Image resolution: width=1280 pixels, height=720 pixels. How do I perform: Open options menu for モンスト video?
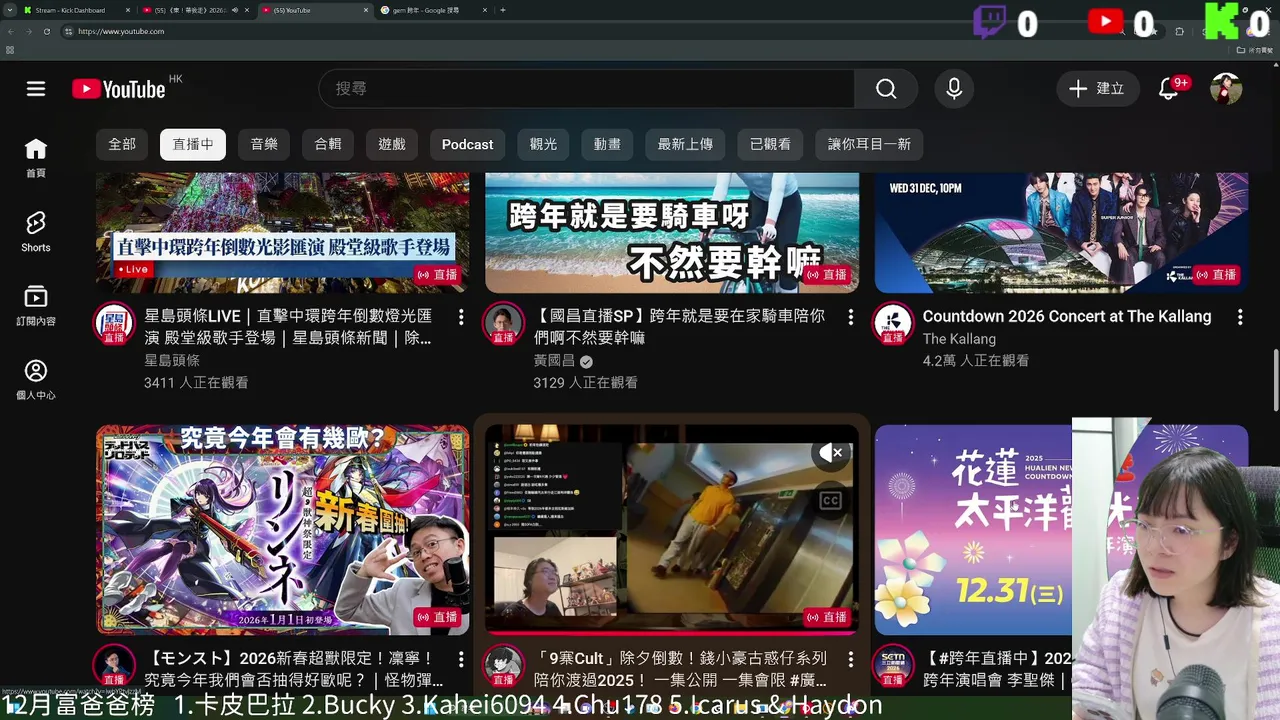(461, 659)
